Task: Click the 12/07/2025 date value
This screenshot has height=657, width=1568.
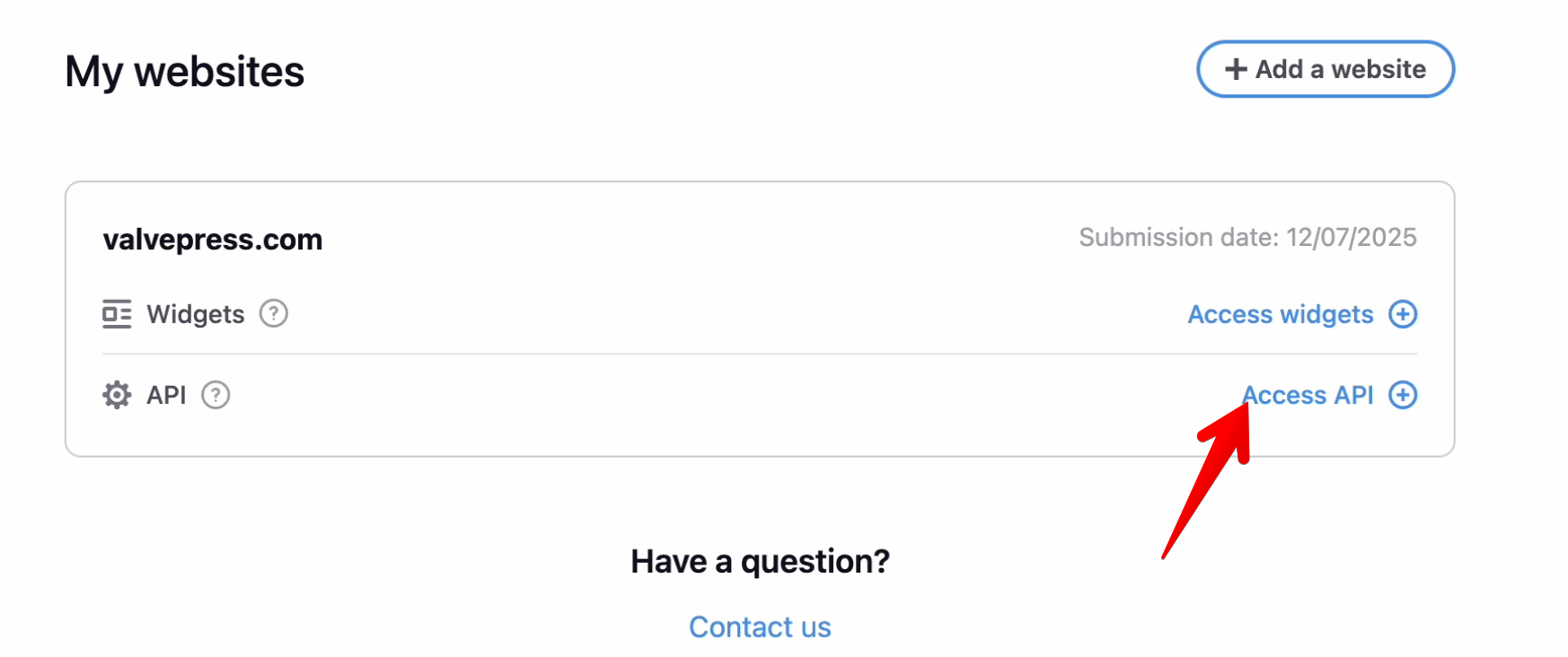Action: pos(1351,237)
